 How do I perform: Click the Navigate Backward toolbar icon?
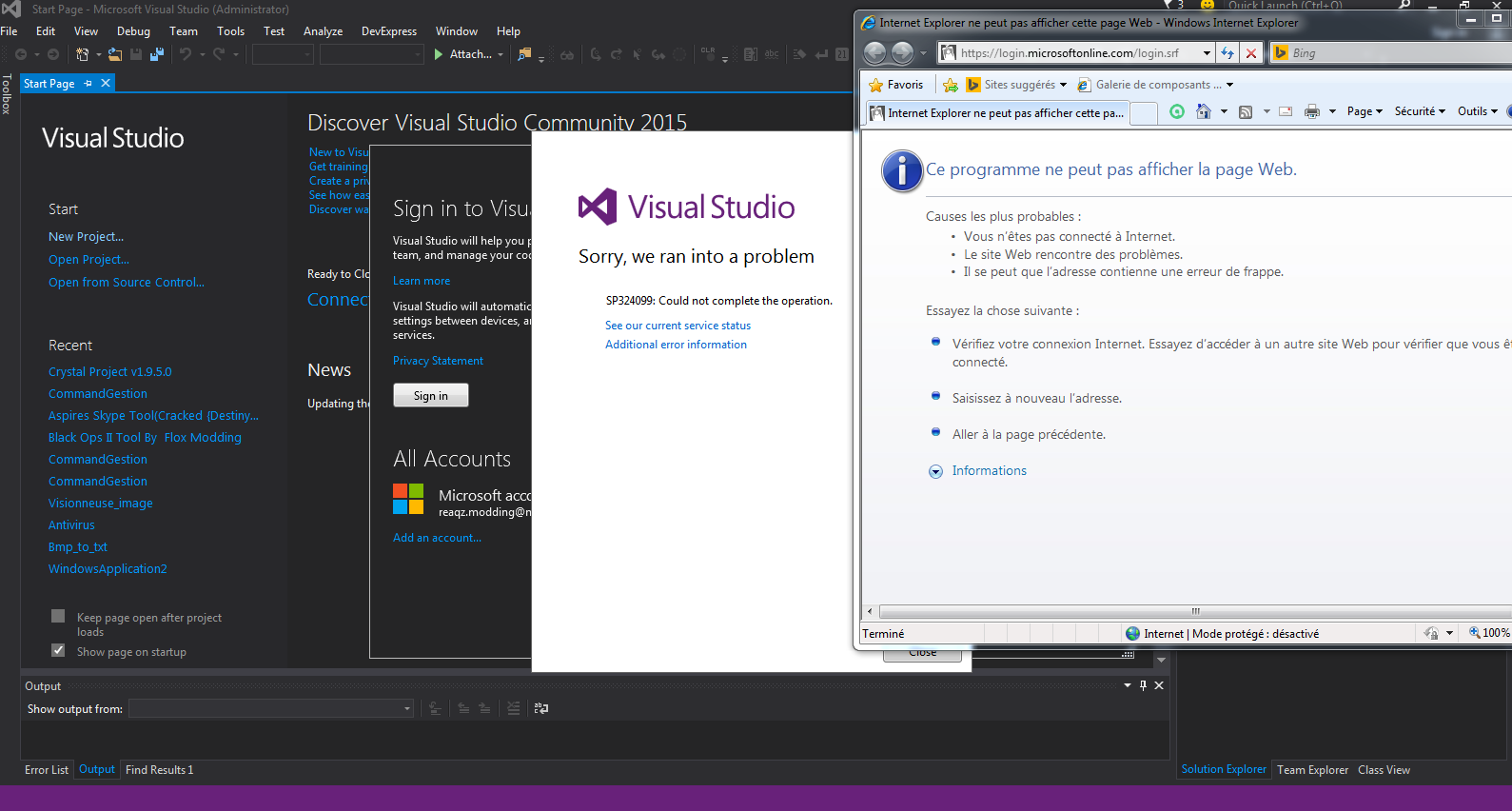(x=20, y=54)
